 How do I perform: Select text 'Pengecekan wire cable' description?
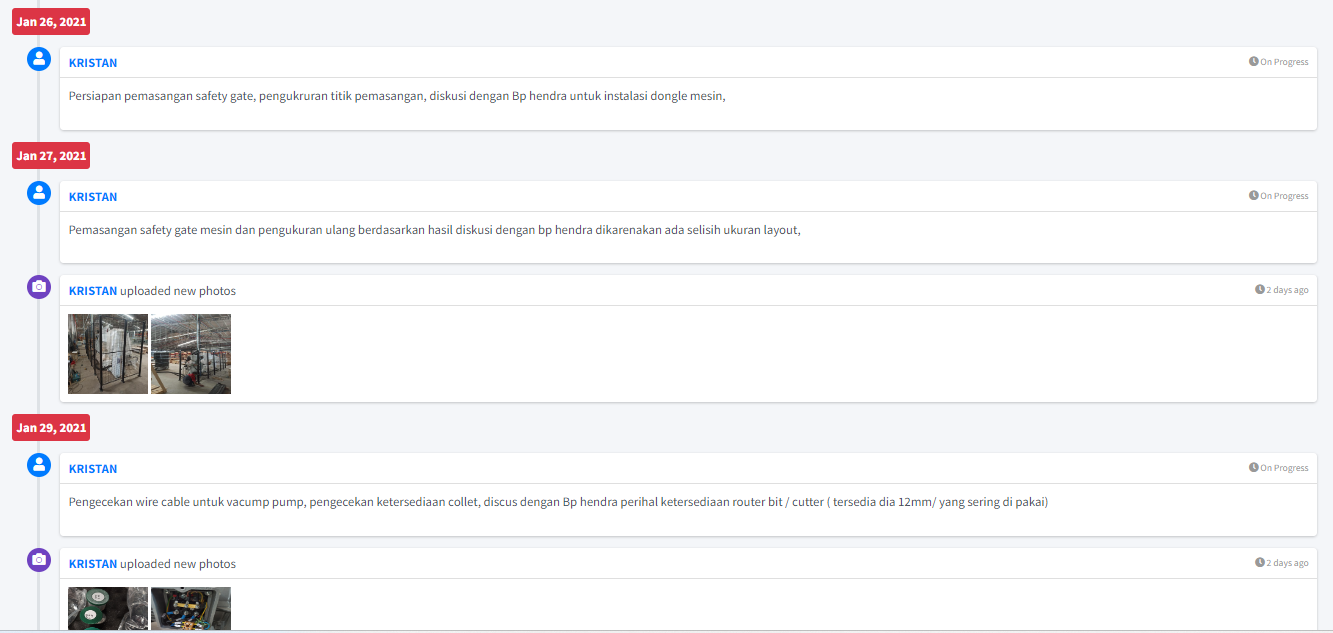tap(558, 503)
